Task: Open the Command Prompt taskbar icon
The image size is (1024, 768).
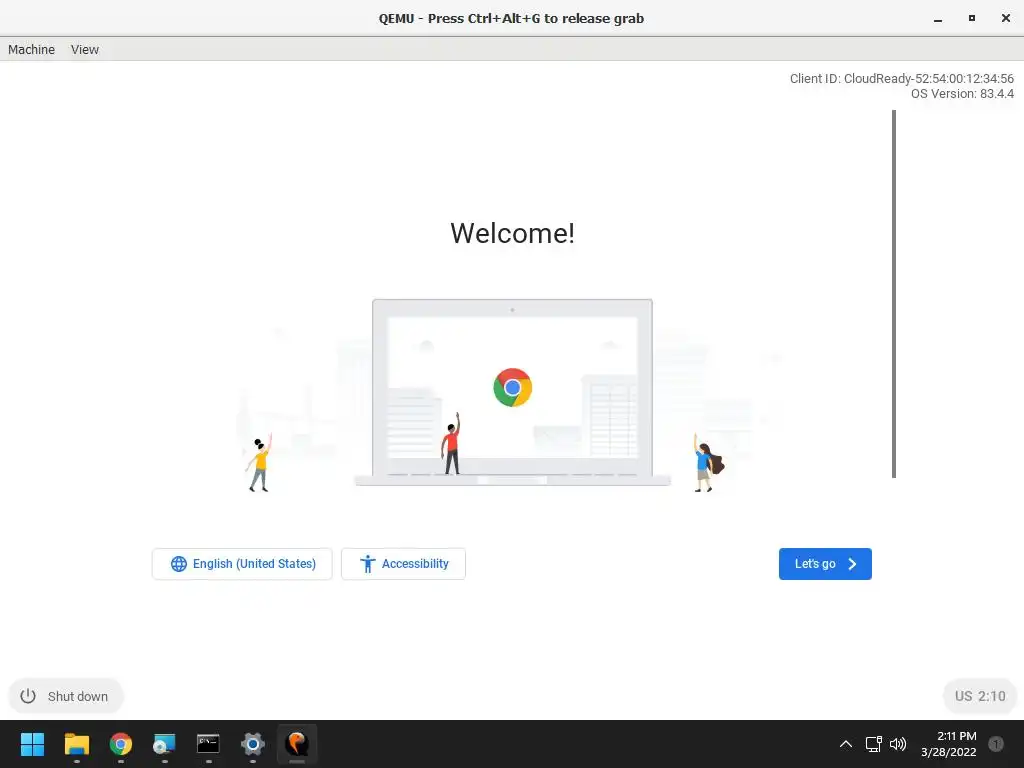Action: (208, 743)
